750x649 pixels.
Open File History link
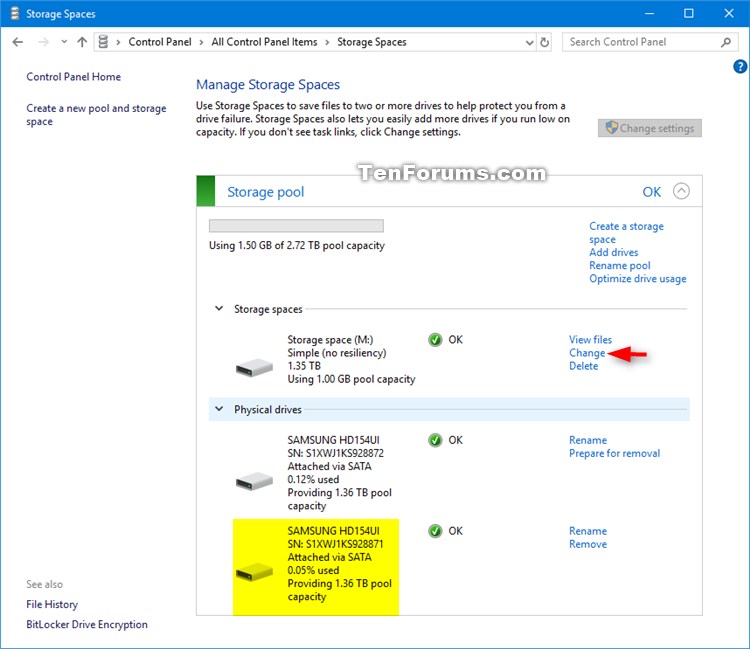(x=52, y=605)
